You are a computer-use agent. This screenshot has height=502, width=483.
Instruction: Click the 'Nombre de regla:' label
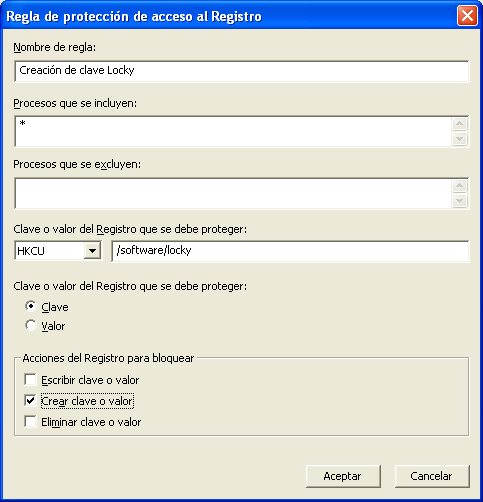[55, 48]
